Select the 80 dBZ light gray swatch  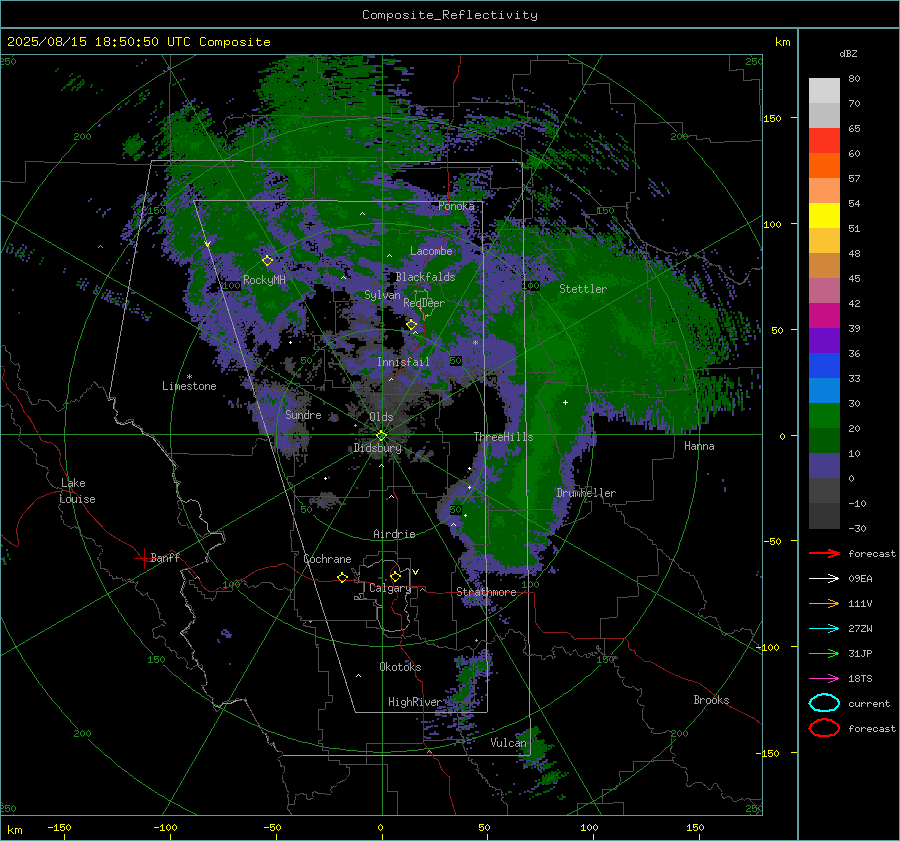tap(824, 90)
